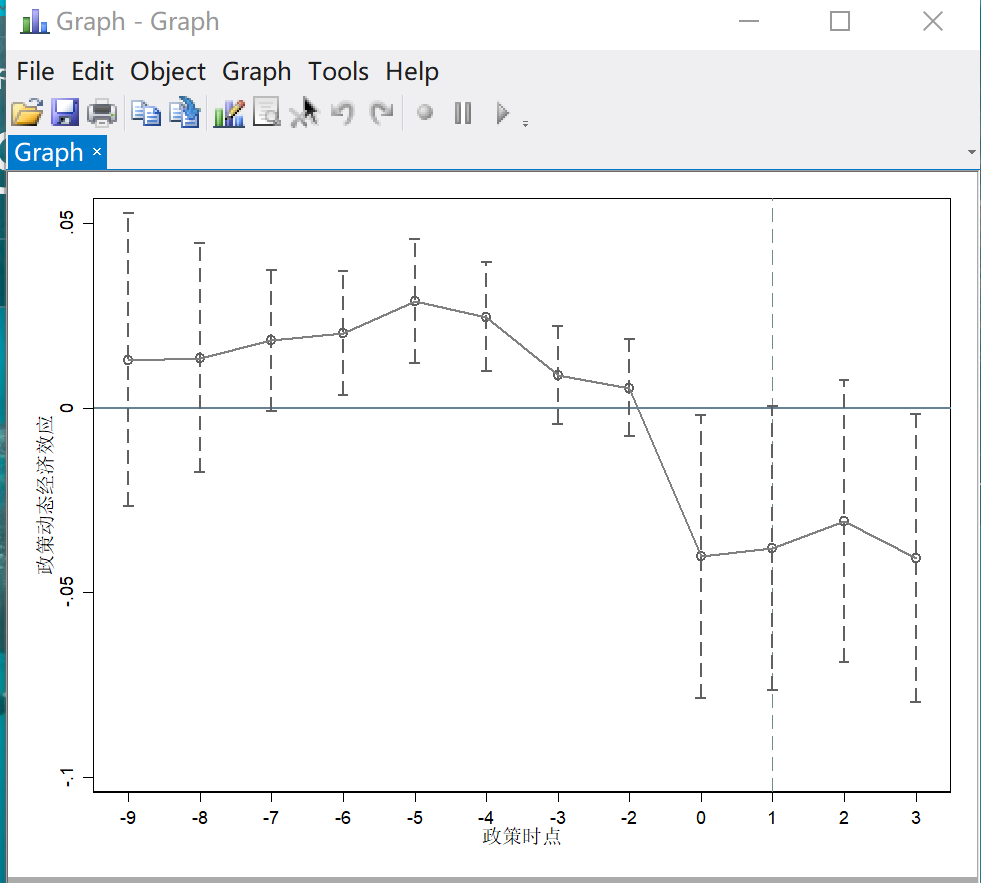
Task: Click the y-axis label .05 at top
Action: [x=66, y=223]
